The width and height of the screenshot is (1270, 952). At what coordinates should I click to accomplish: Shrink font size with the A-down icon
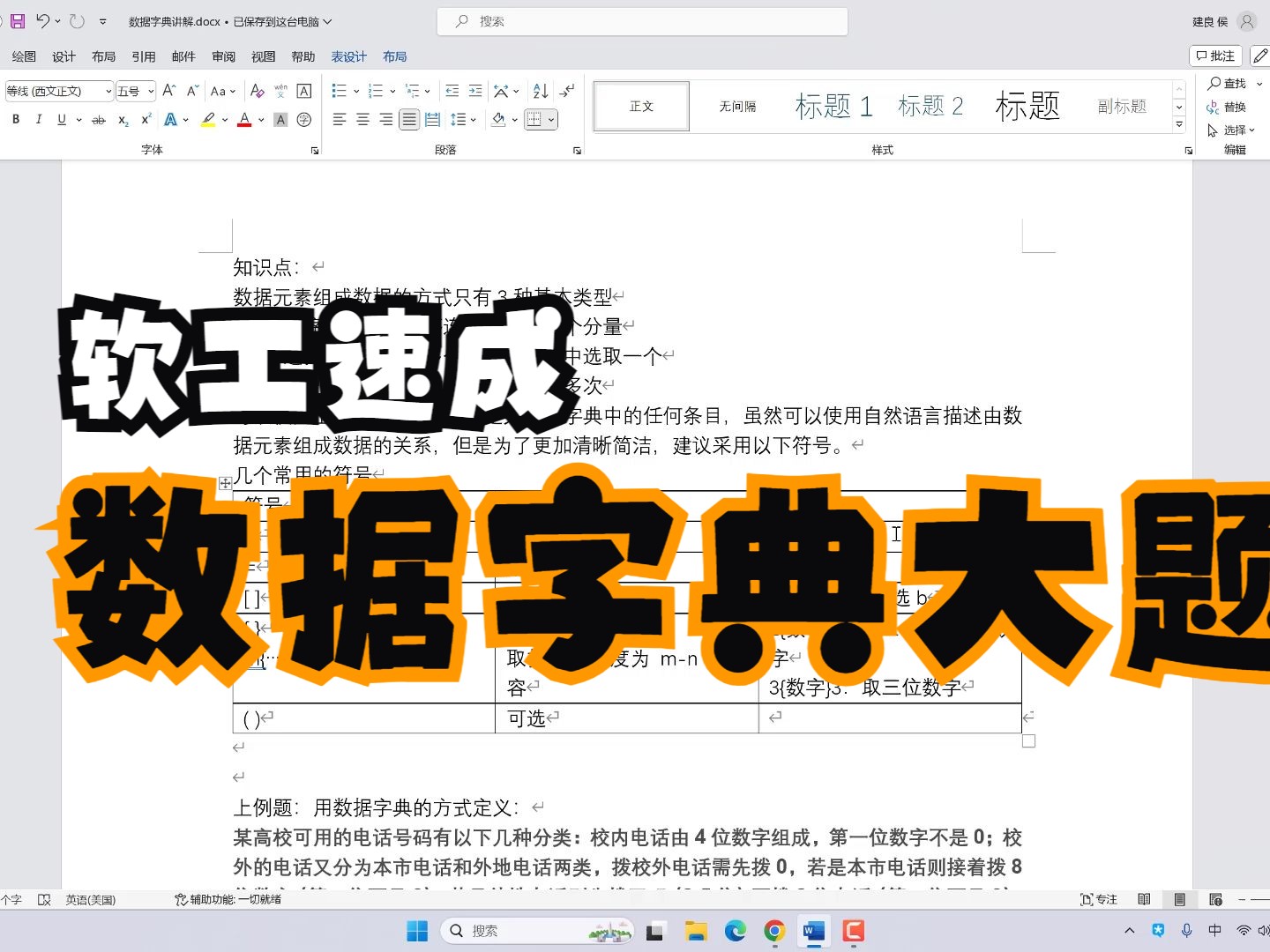(x=192, y=91)
